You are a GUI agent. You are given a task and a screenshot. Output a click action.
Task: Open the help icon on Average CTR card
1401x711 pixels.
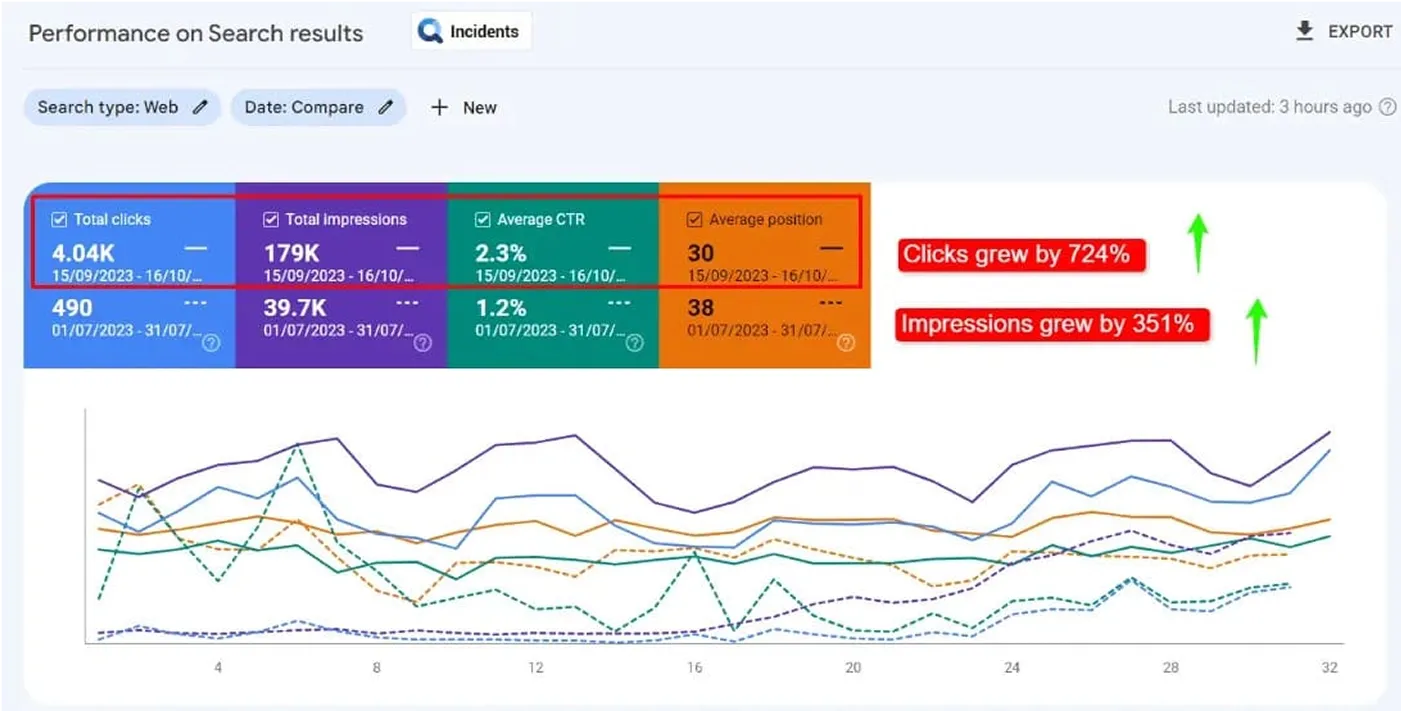634,344
